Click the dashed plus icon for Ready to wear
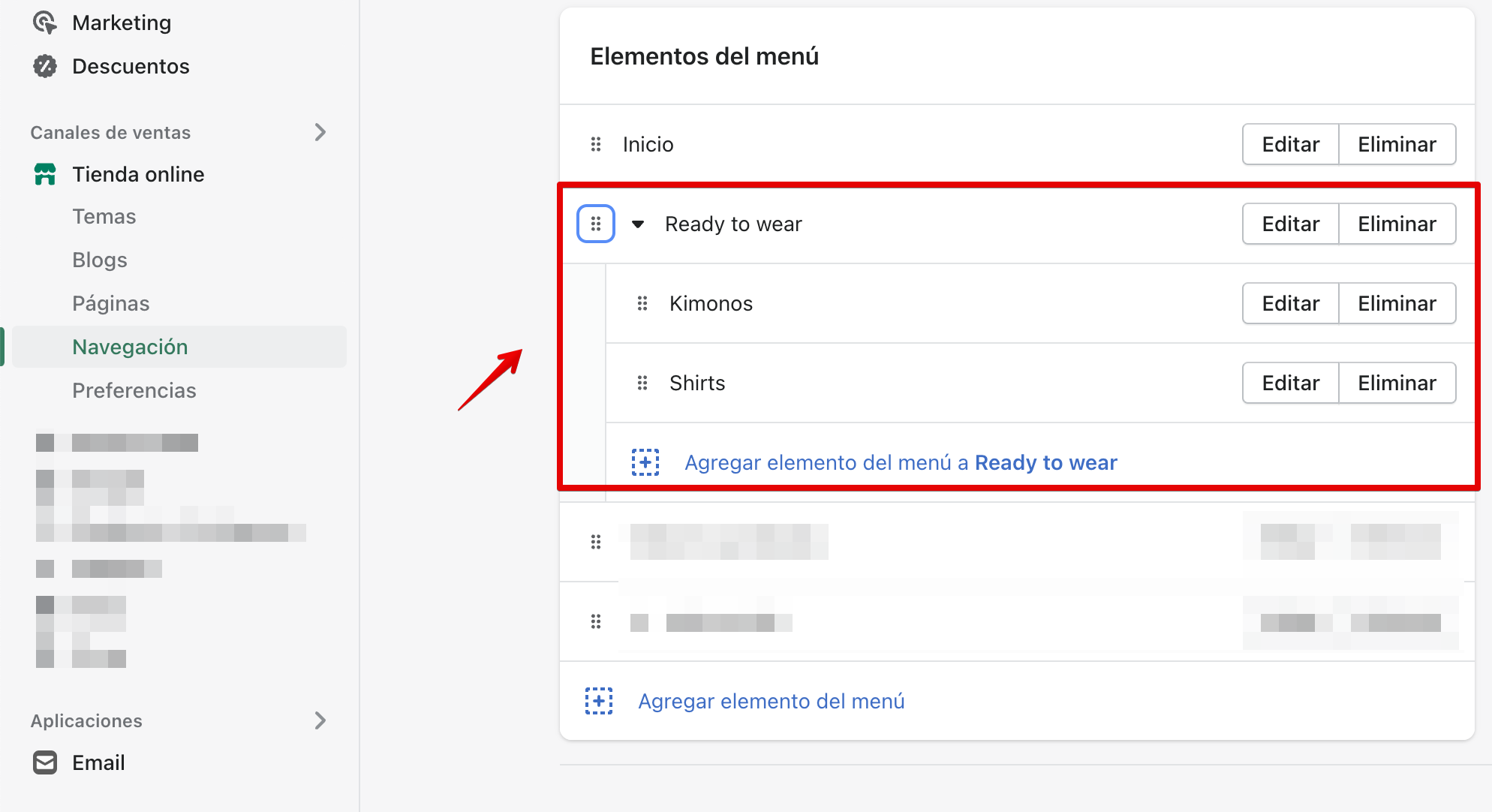1492x812 pixels. click(x=645, y=462)
